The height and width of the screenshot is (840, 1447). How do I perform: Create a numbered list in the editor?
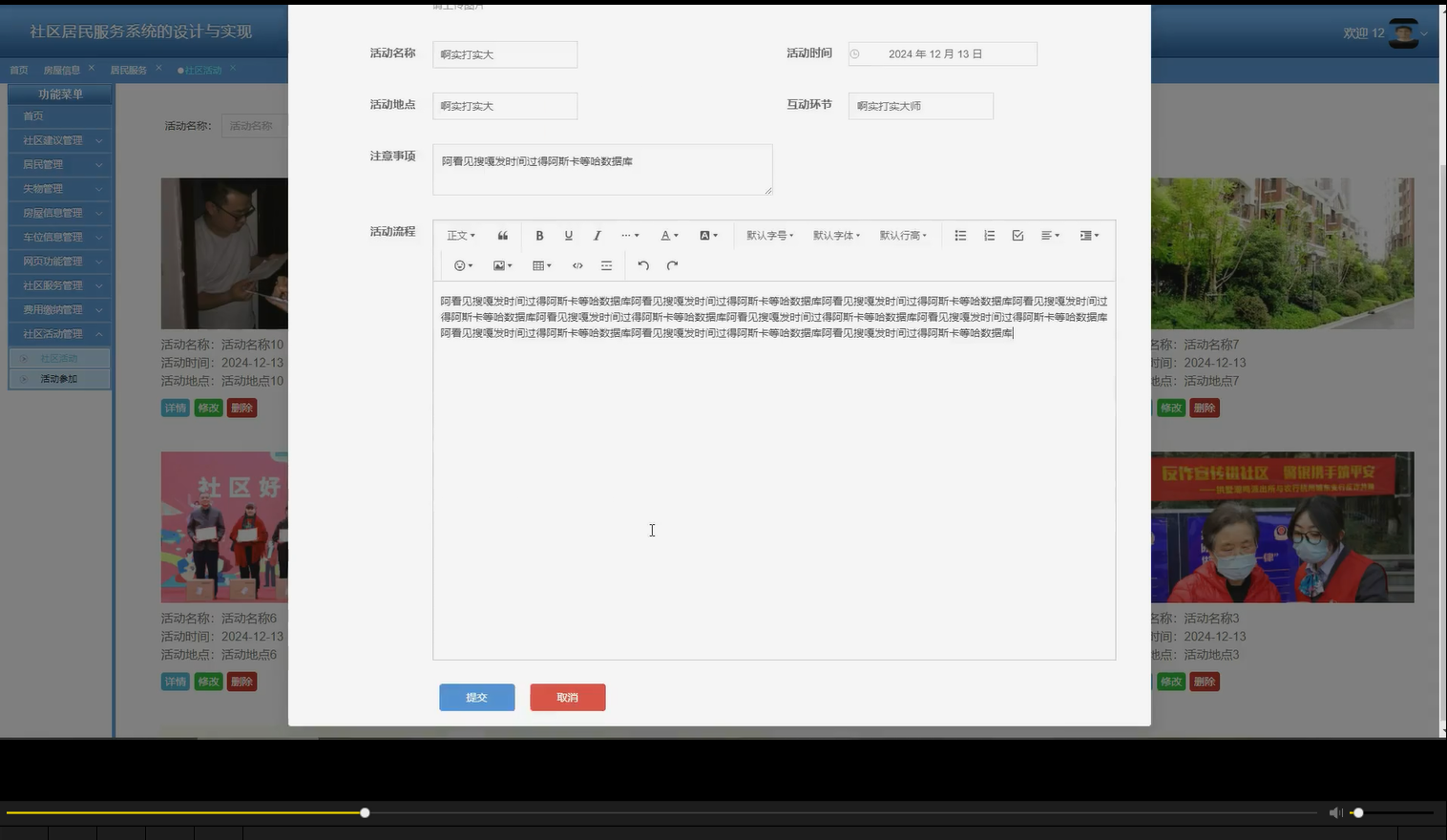tap(989, 235)
